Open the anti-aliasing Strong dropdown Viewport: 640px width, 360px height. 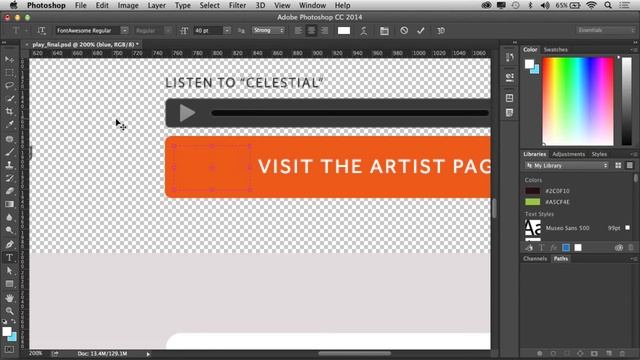(268, 31)
